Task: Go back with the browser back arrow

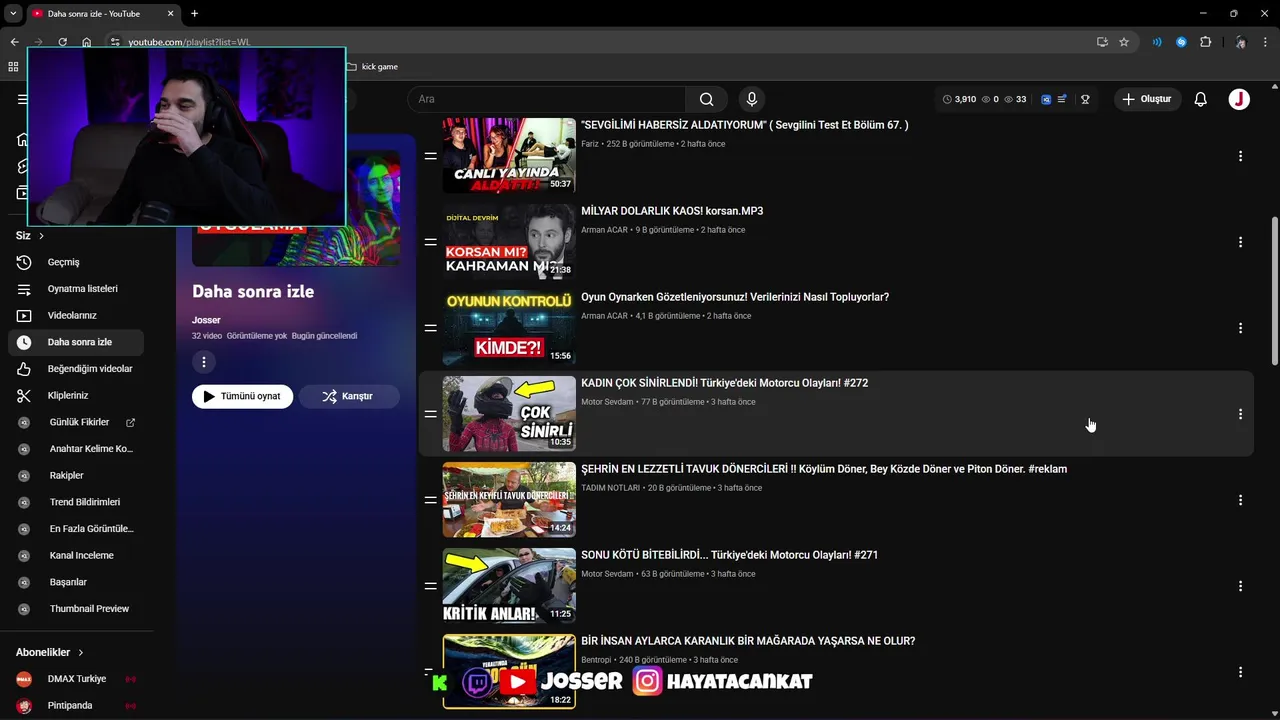Action: 14,42
